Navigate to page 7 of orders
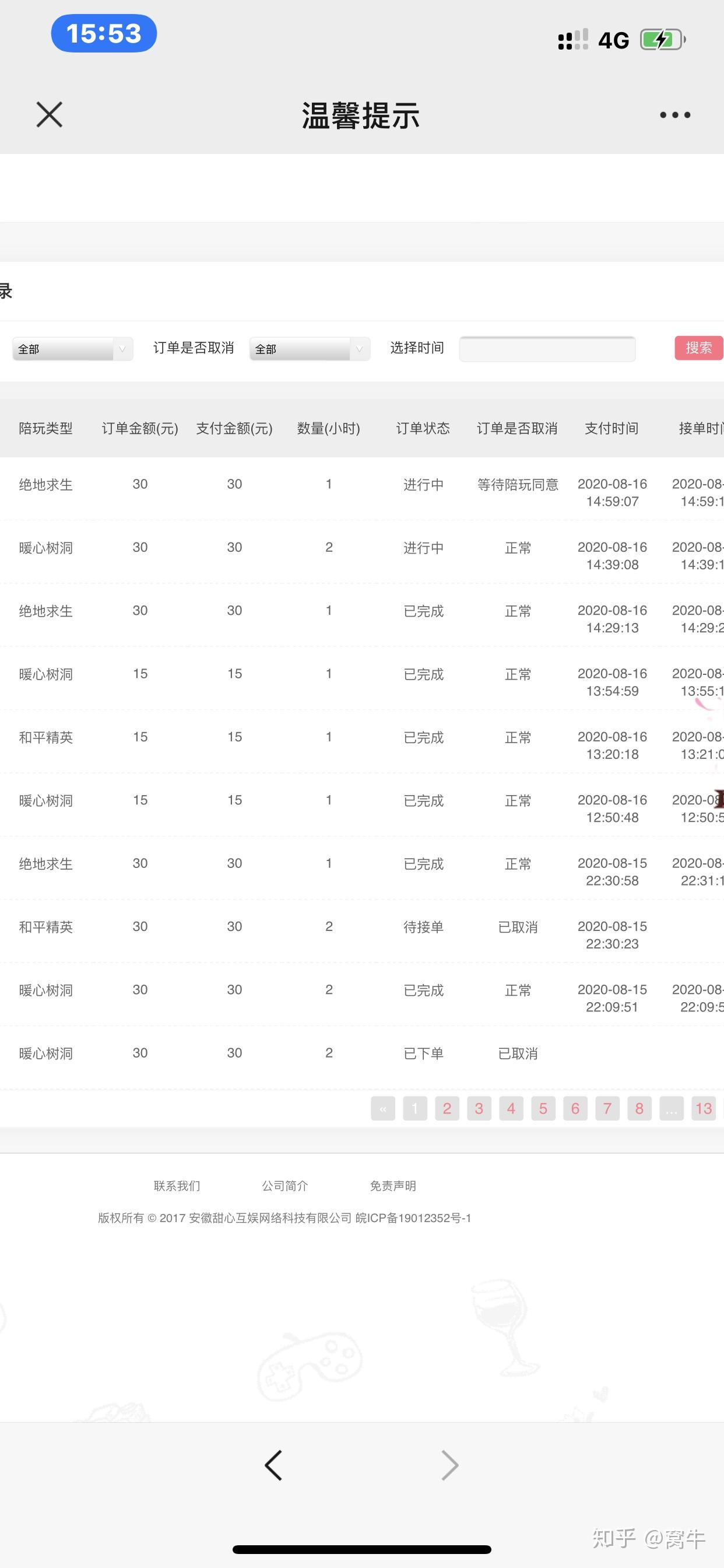 [607, 1108]
